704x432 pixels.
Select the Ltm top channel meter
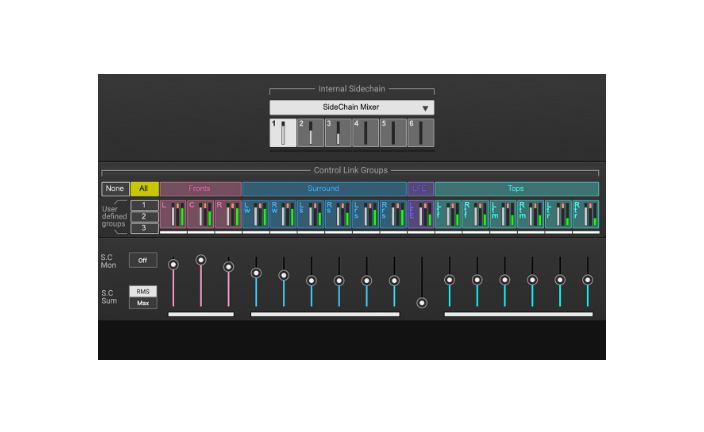click(503, 215)
